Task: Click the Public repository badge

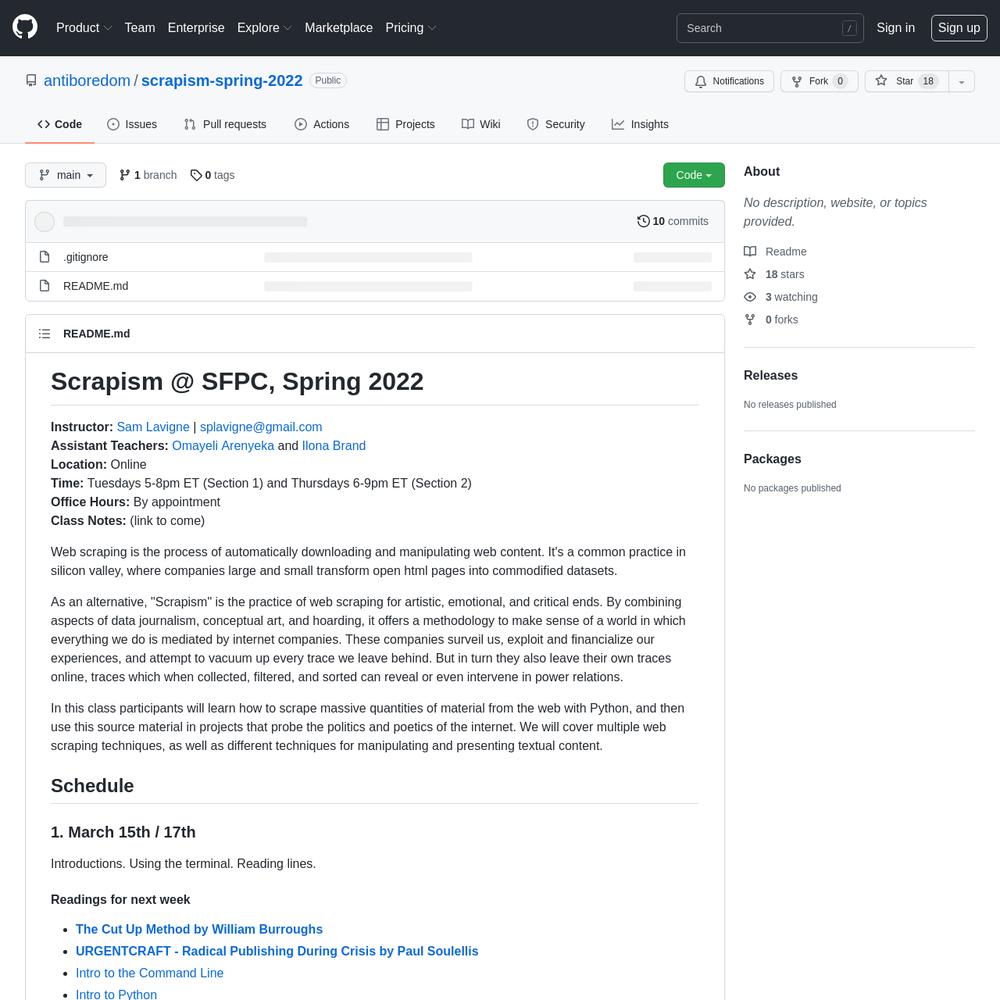Action: 328,80
